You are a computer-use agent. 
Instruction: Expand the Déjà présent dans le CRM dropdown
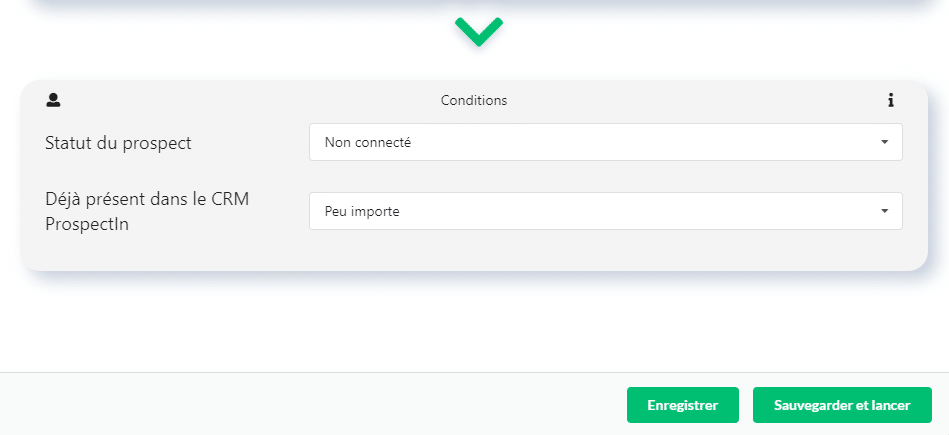pos(605,211)
